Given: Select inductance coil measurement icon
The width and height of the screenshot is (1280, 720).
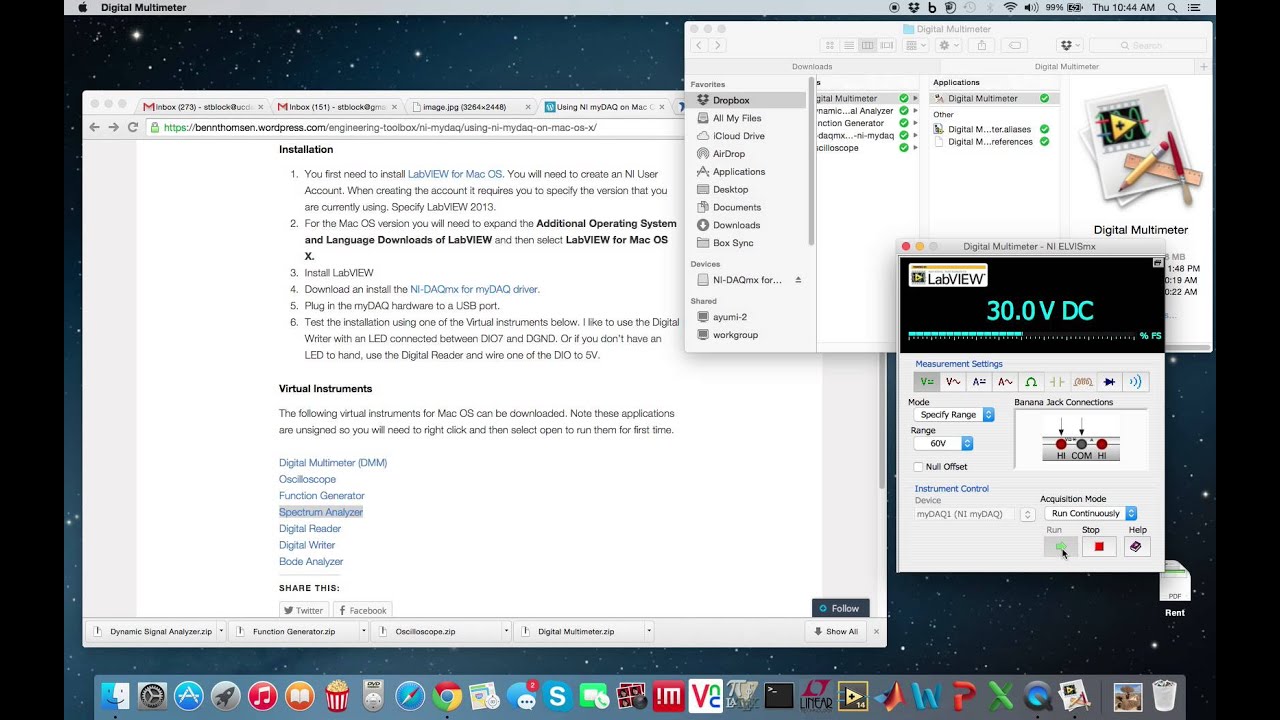Looking at the screenshot, I should (x=1083, y=382).
